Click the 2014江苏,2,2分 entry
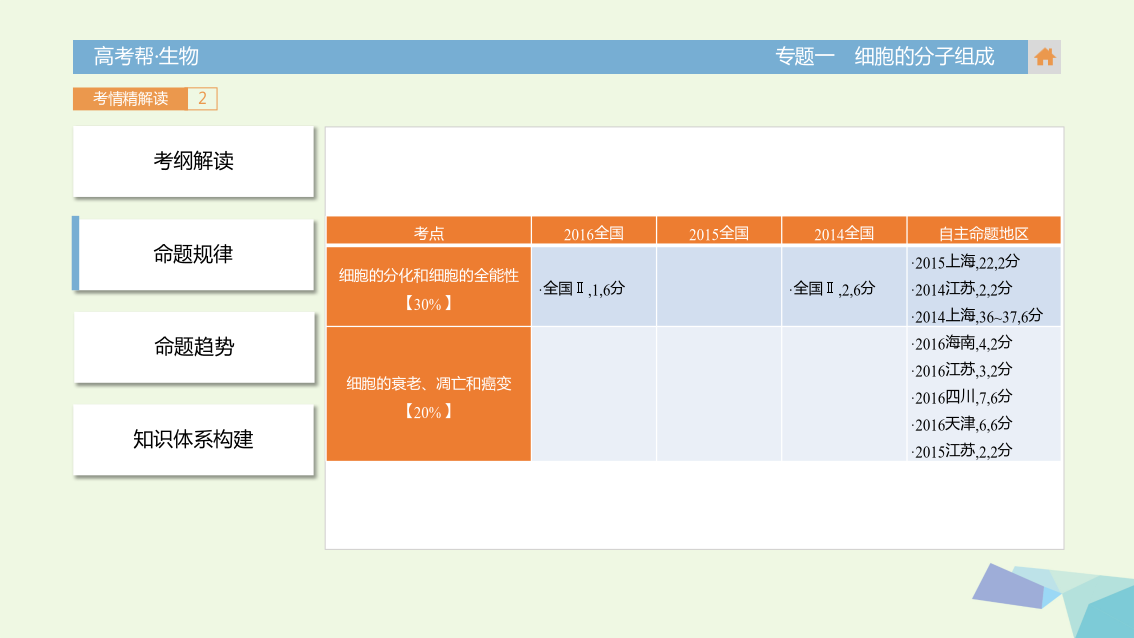The image size is (1134, 638). tap(961, 289)
